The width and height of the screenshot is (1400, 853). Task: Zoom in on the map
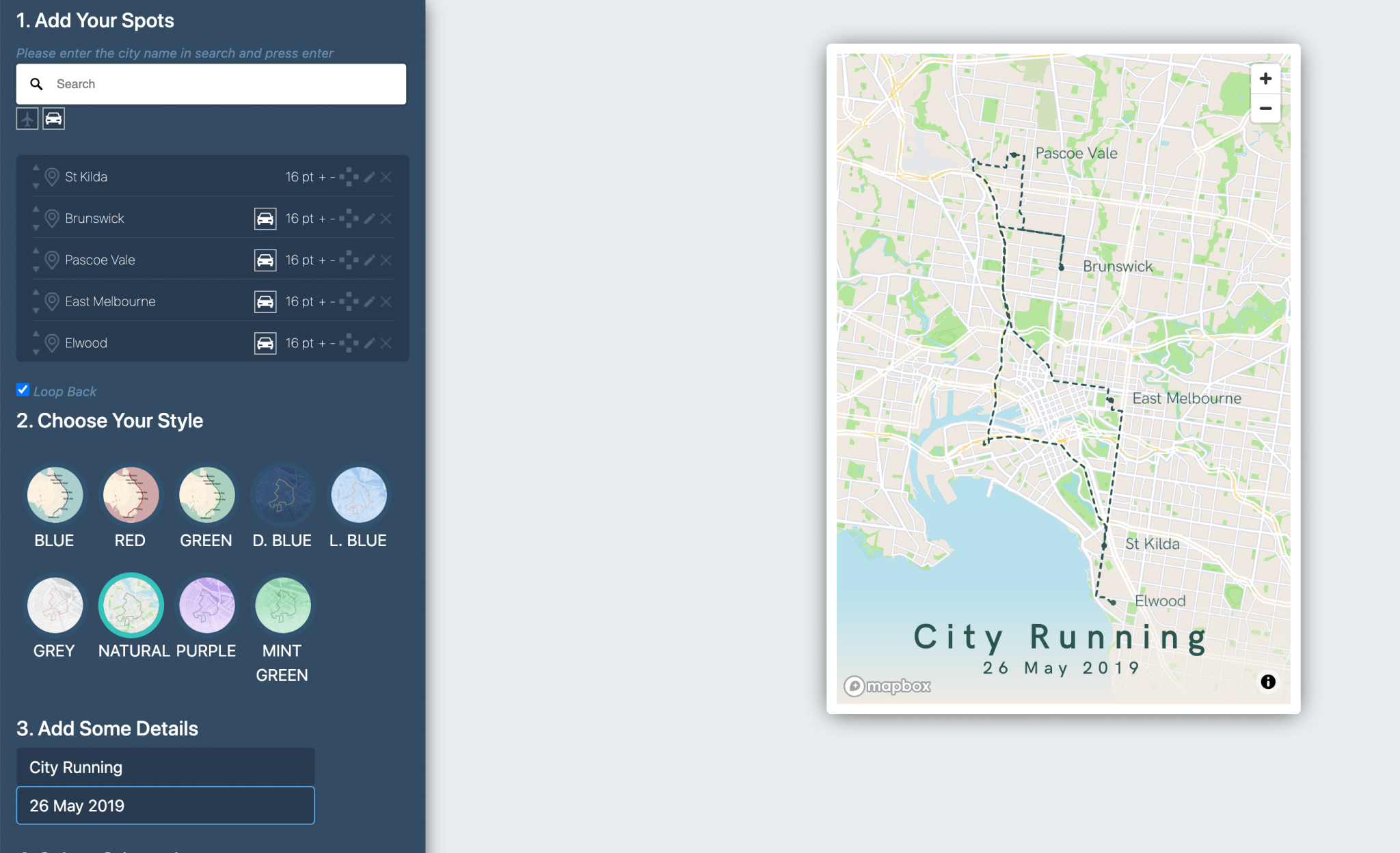point(1265,79)
